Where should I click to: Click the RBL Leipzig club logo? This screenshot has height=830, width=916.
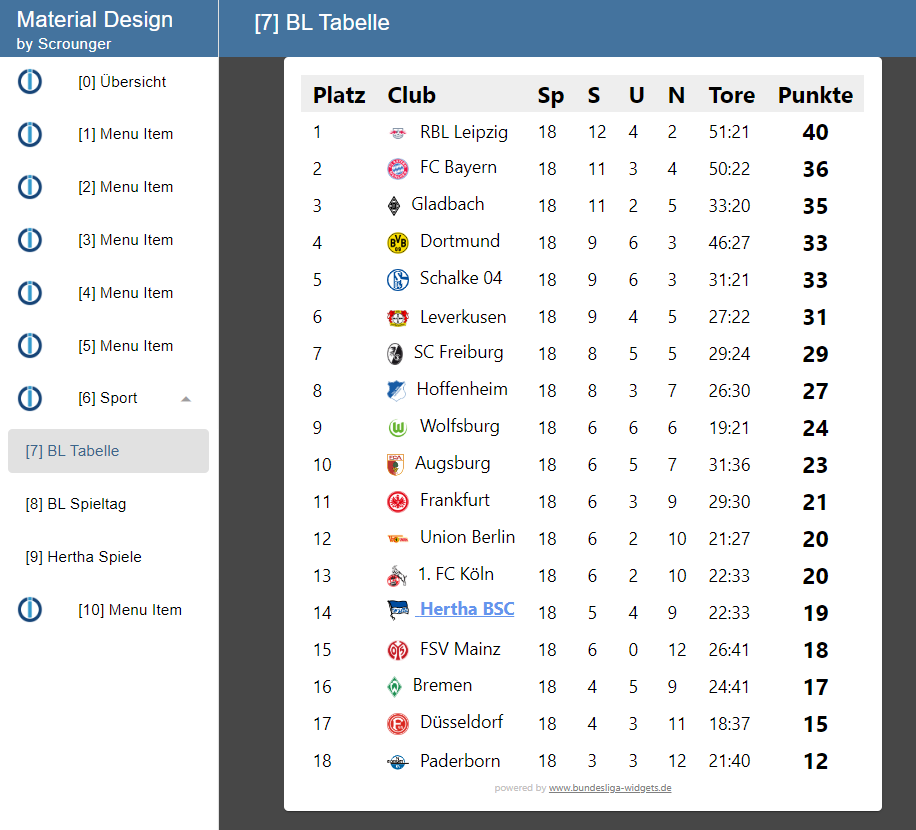(x=398, y=133)
